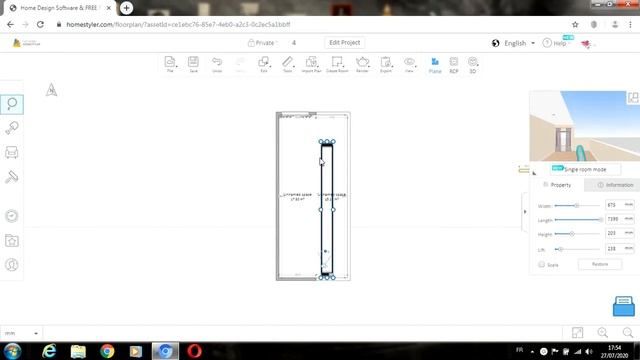Screen dimensions: 640x360
Task: Open the Export icon in the toolbar
Action: [386, 64]
